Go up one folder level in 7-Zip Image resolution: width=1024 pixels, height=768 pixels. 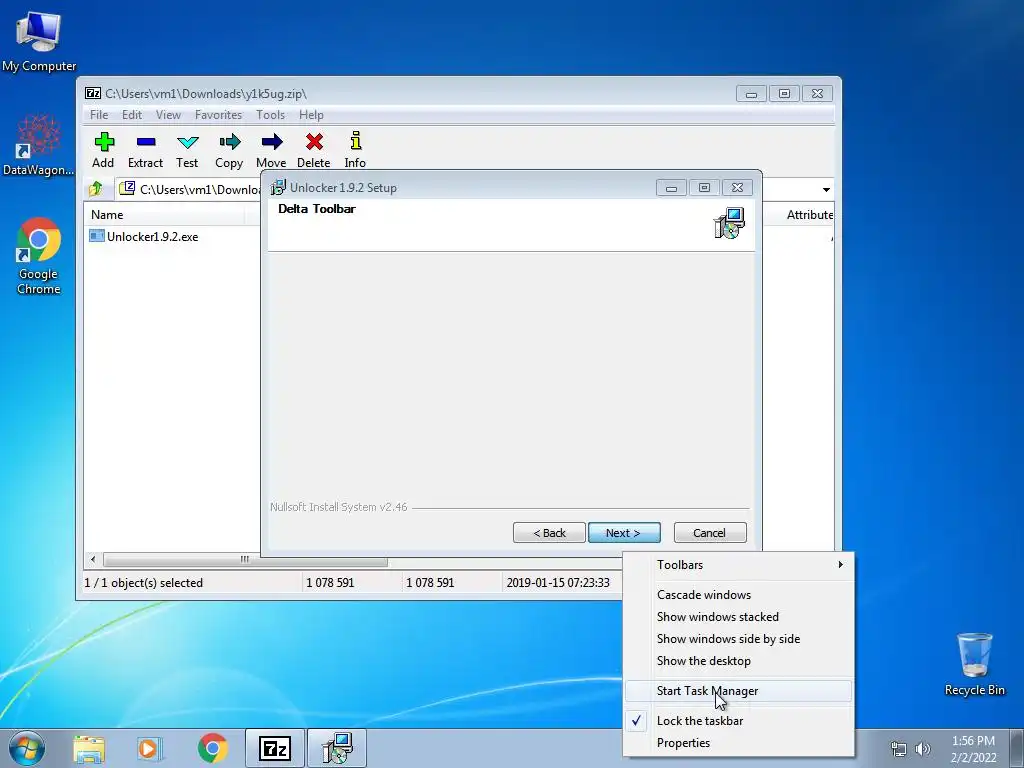click(96, 189)
